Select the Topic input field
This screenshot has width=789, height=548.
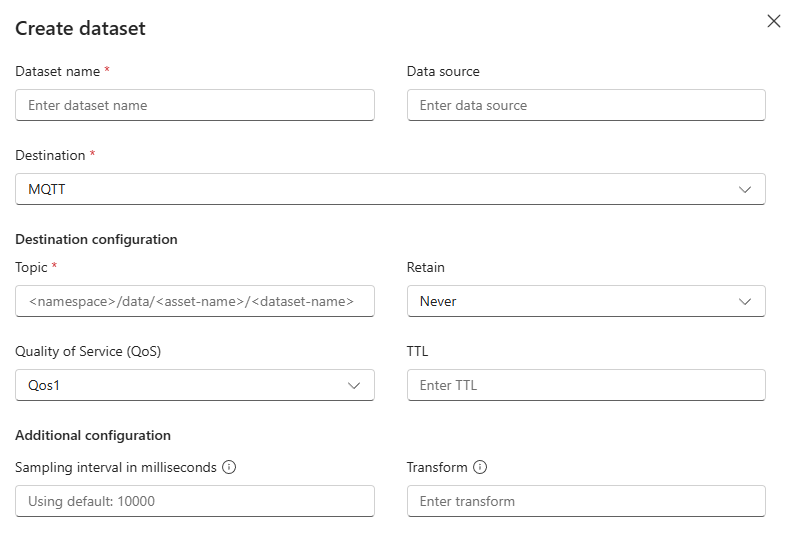click(195, 301)
